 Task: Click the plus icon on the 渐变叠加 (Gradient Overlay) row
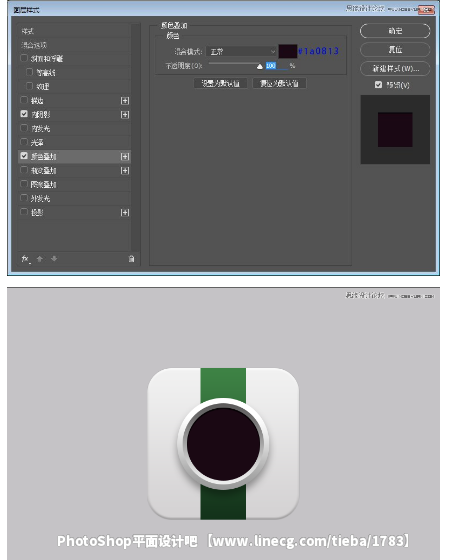tap(125, 171)
